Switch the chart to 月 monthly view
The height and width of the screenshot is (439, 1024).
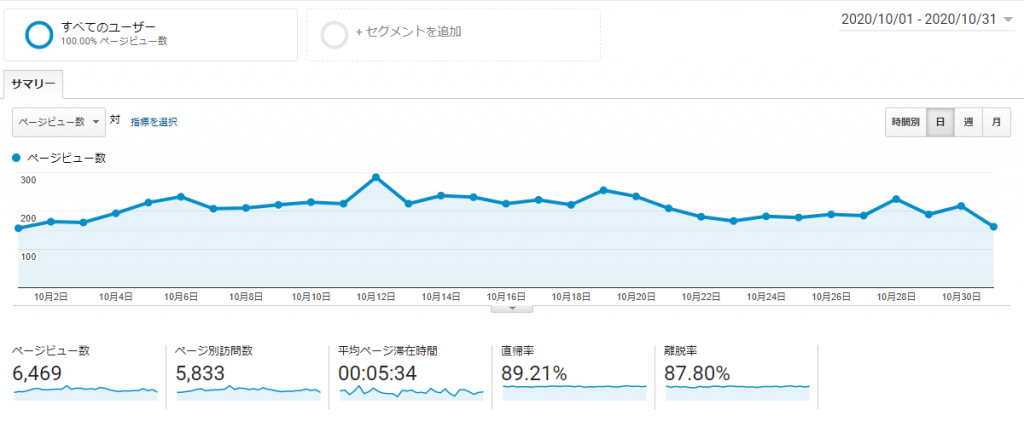click(996, 122)
